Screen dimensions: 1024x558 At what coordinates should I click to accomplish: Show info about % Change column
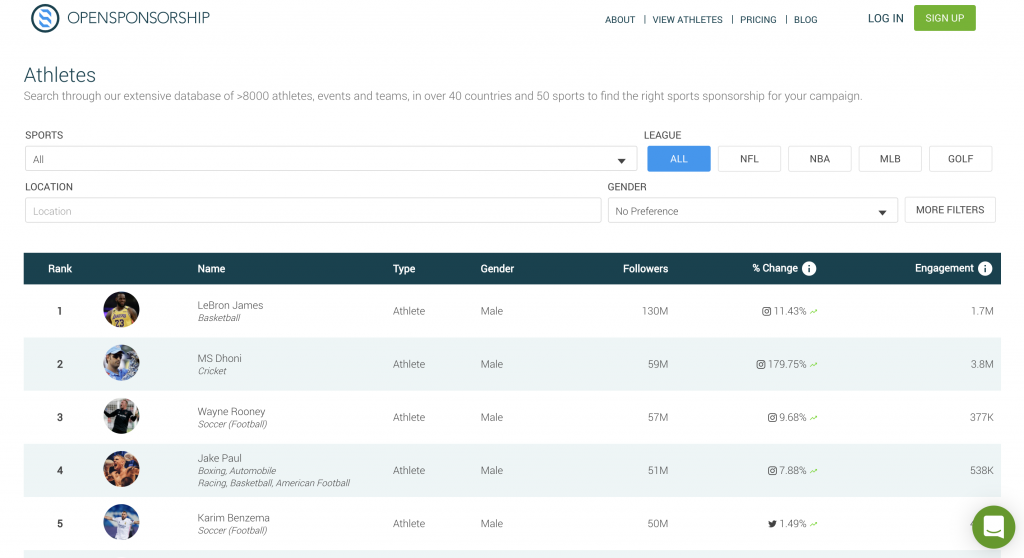pyautogui.click(x=808, y=269)
